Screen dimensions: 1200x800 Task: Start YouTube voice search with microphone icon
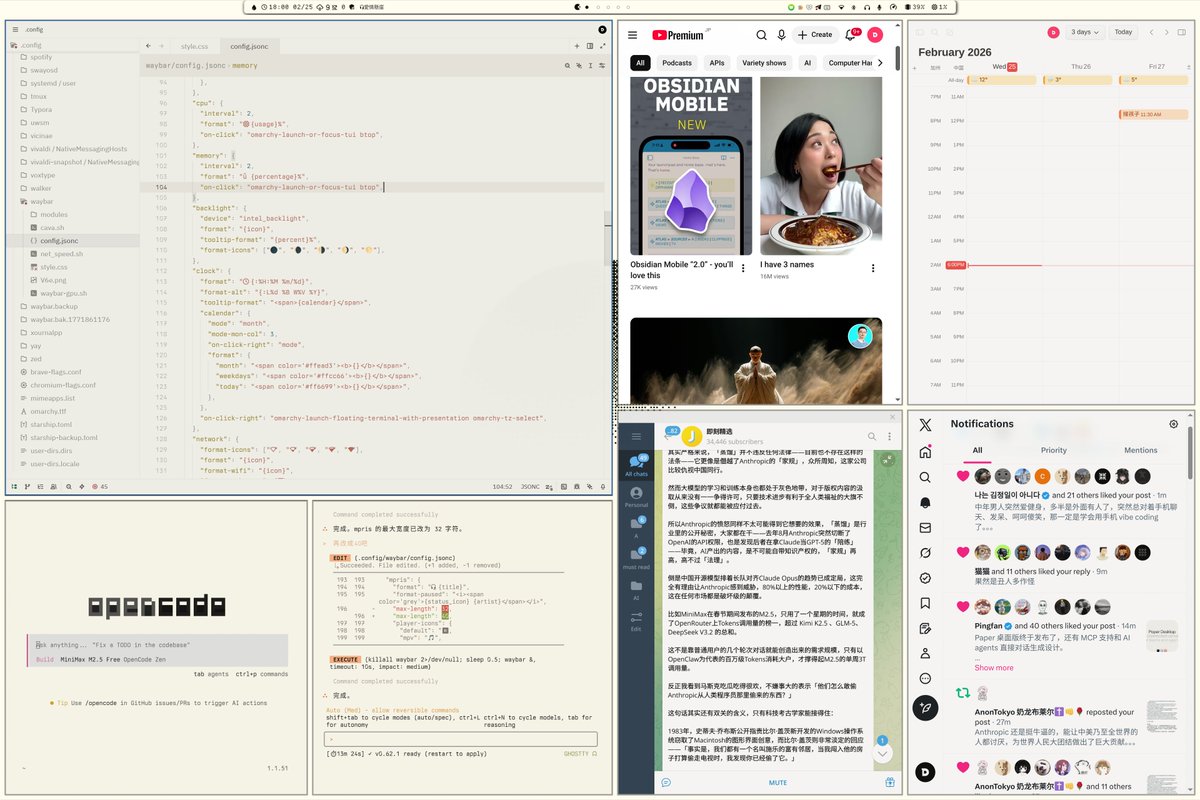(782, 35)
